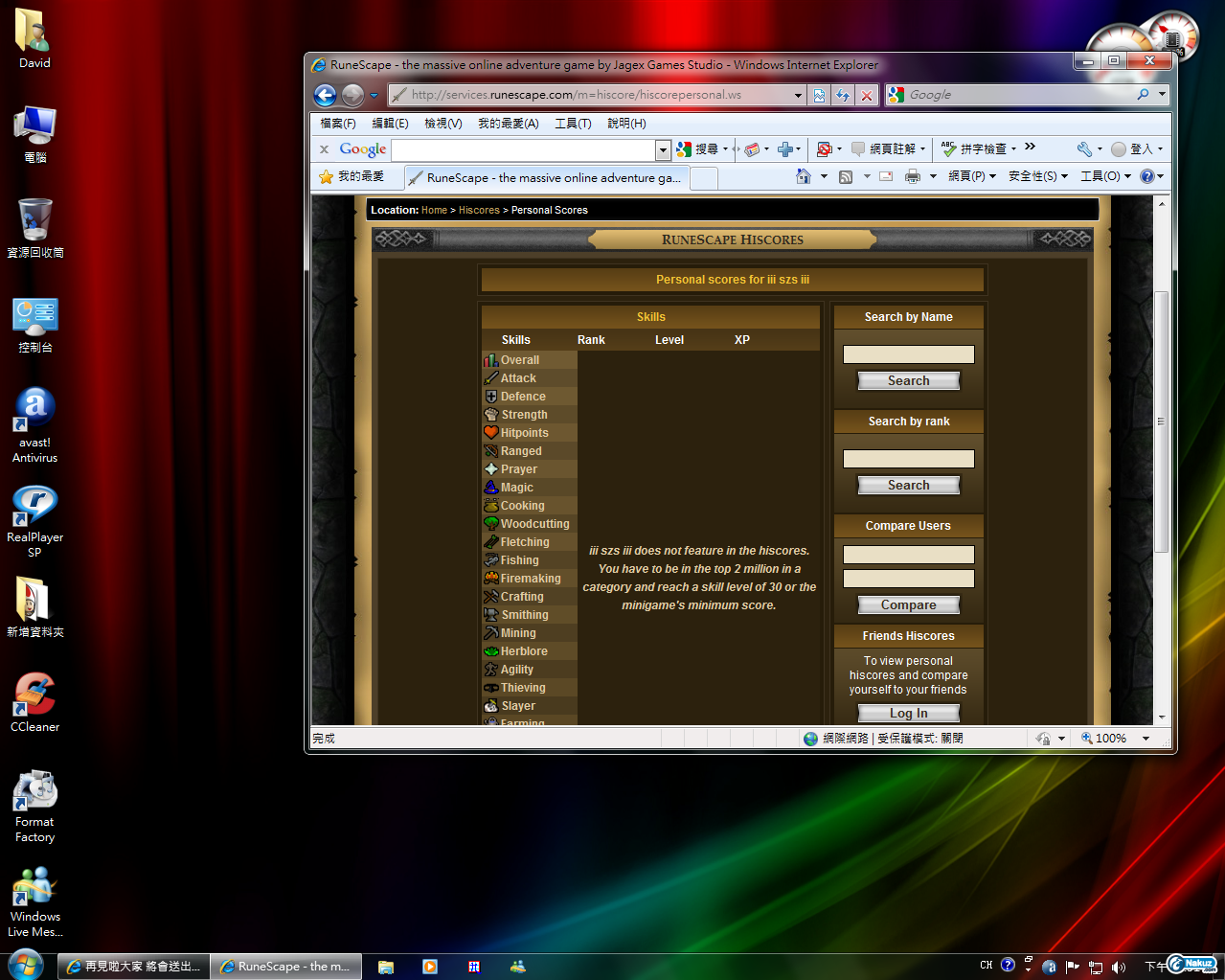Click the Print icon in command bar
1225x980 pixels.
tap(913, 176)
